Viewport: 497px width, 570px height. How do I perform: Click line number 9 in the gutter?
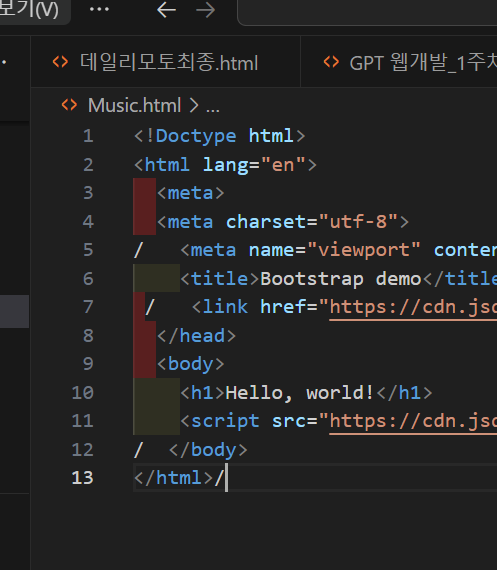88,364
